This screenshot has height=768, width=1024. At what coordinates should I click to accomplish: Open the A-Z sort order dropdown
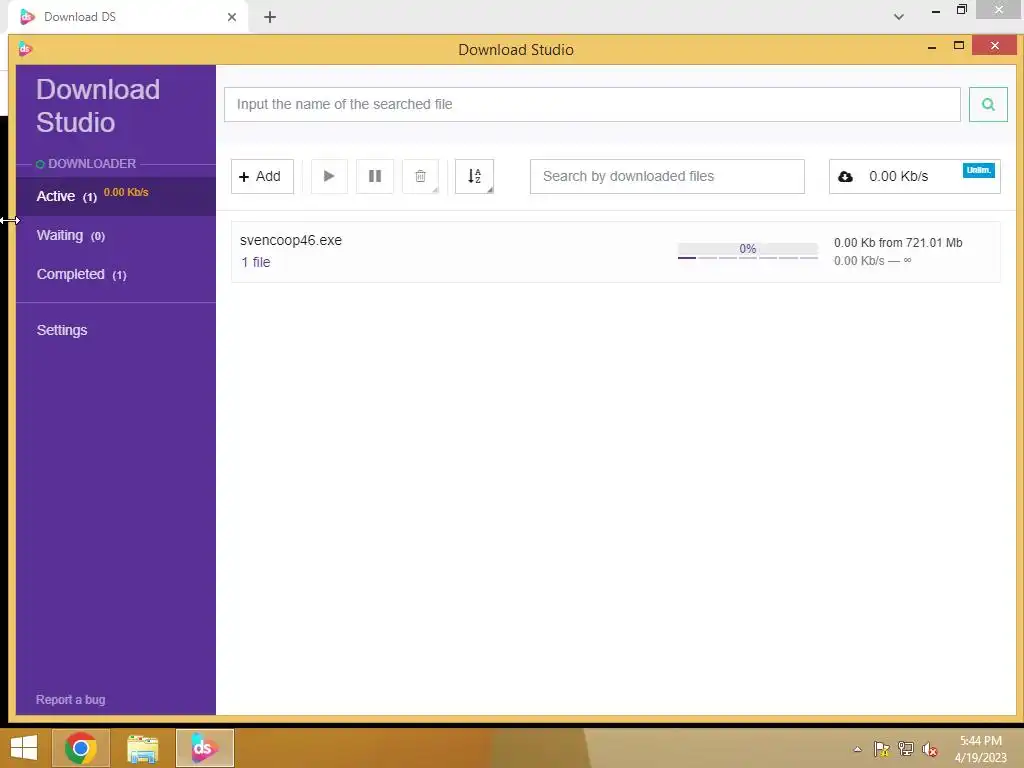tap(475, 176)
